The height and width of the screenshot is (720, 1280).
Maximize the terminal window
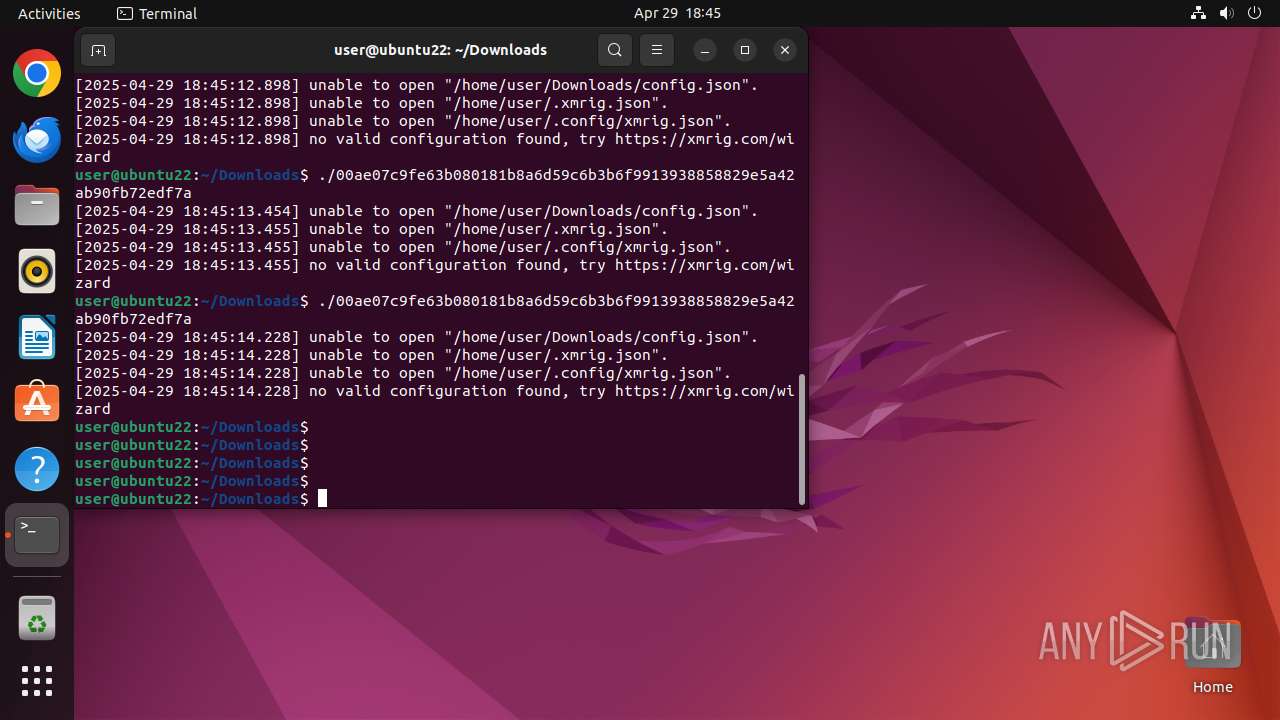[x=745, y=50]
